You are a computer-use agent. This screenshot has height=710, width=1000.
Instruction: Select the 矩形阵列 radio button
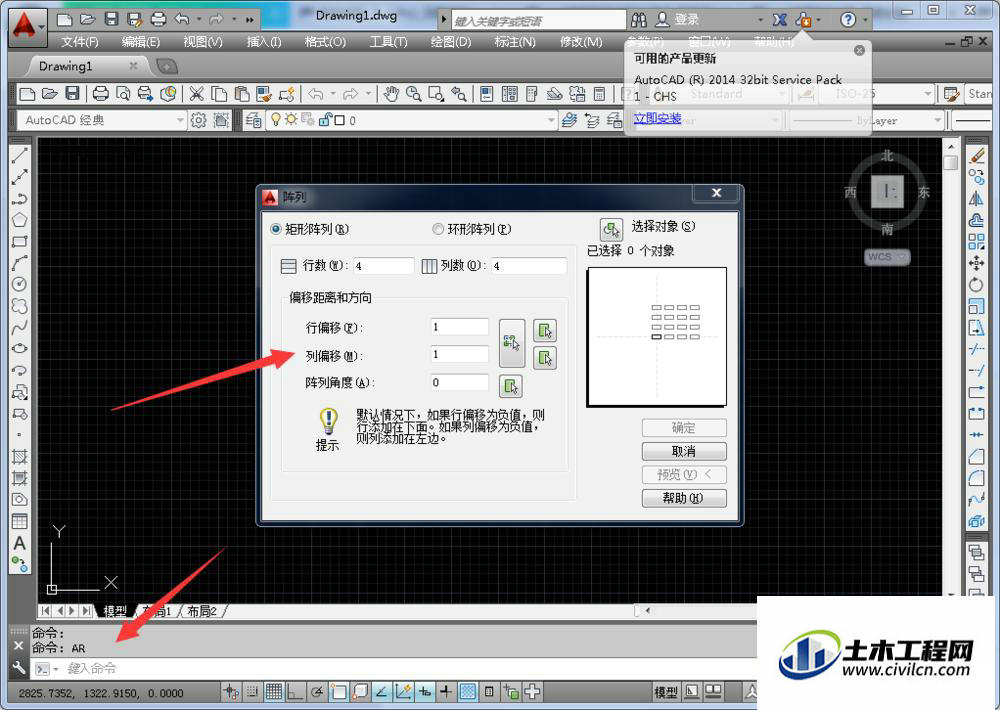(276, 229)
